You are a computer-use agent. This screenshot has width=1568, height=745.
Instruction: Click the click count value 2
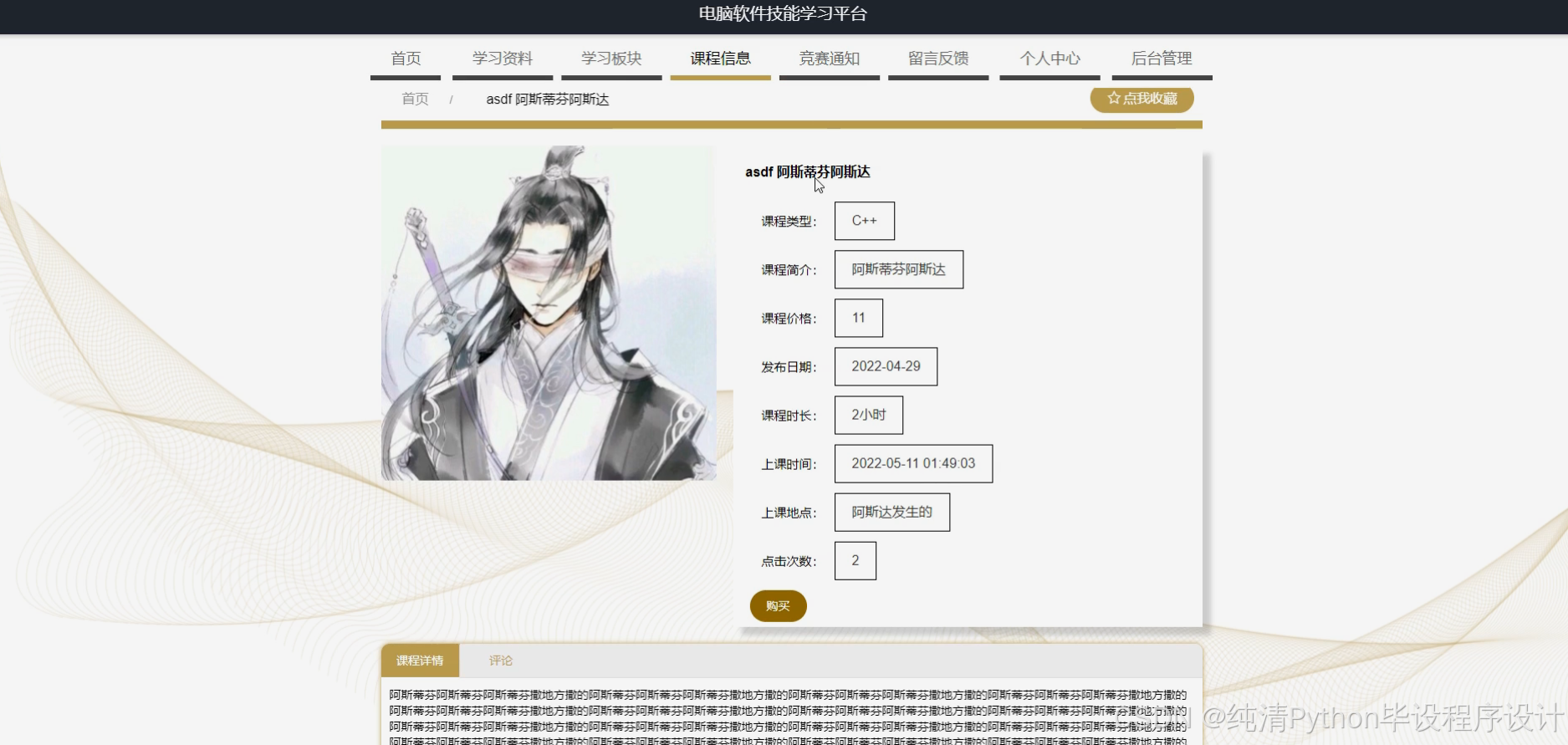click(856, 560)
